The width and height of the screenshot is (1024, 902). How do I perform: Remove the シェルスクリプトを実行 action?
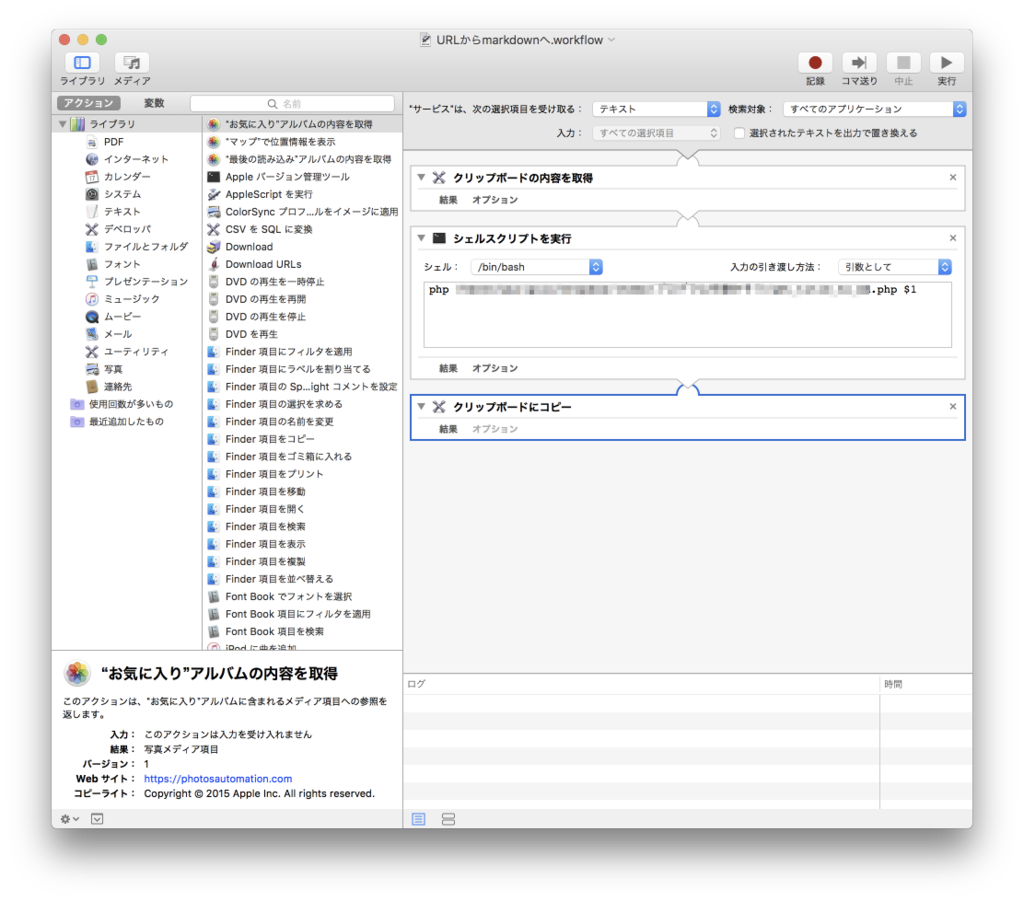953,238
